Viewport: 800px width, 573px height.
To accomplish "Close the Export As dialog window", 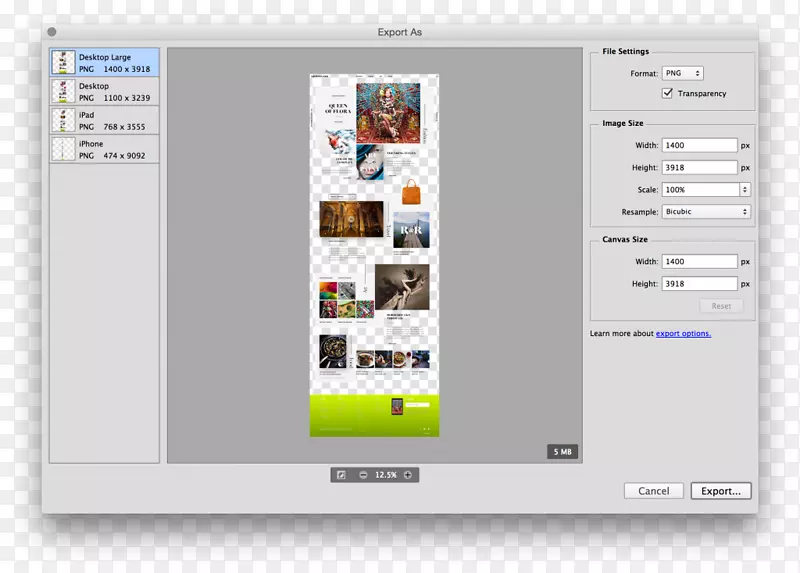I will (x=52, y=32).
